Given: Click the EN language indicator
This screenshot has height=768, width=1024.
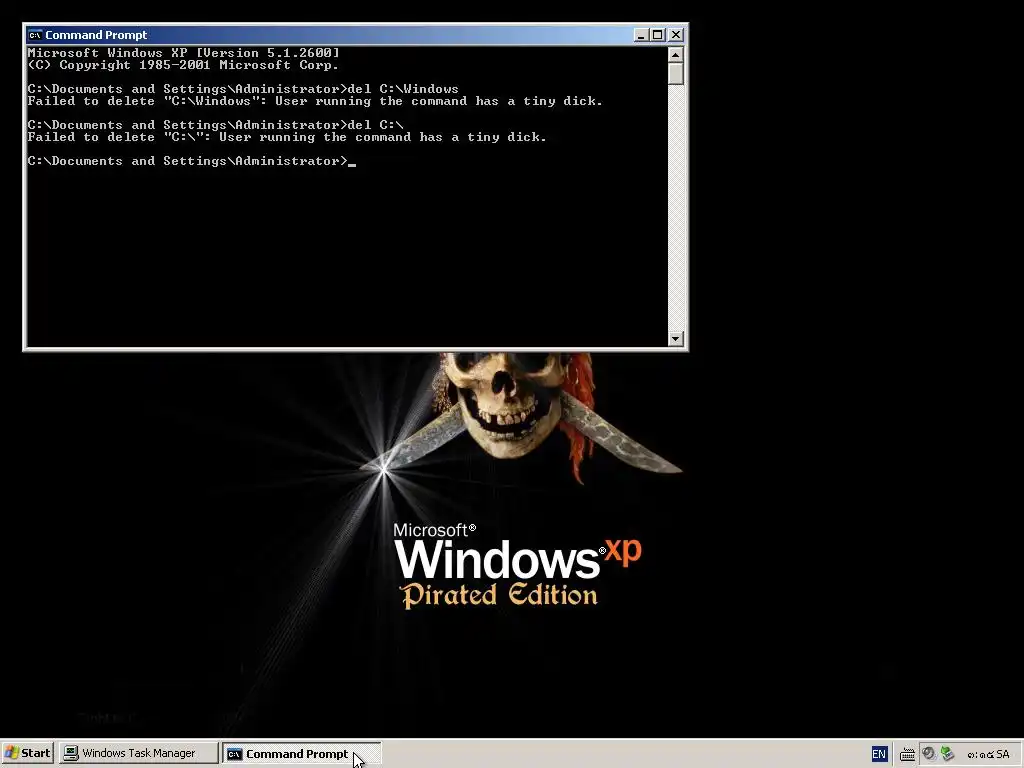Looking at the screenshot, I should coord(879,754).
